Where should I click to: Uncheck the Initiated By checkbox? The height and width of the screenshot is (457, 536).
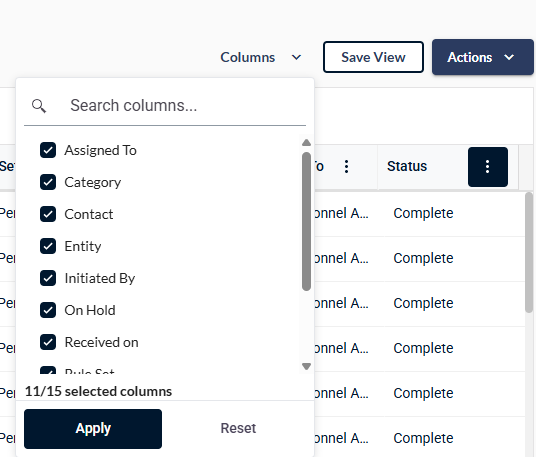click(x=48, y=278)
